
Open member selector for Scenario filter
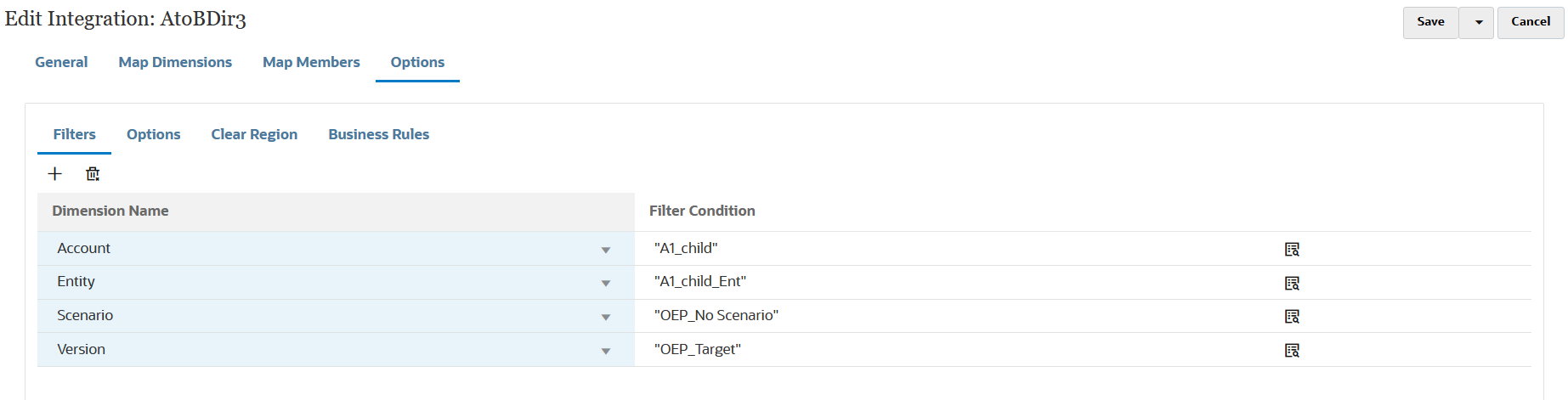pos(1292,317)
